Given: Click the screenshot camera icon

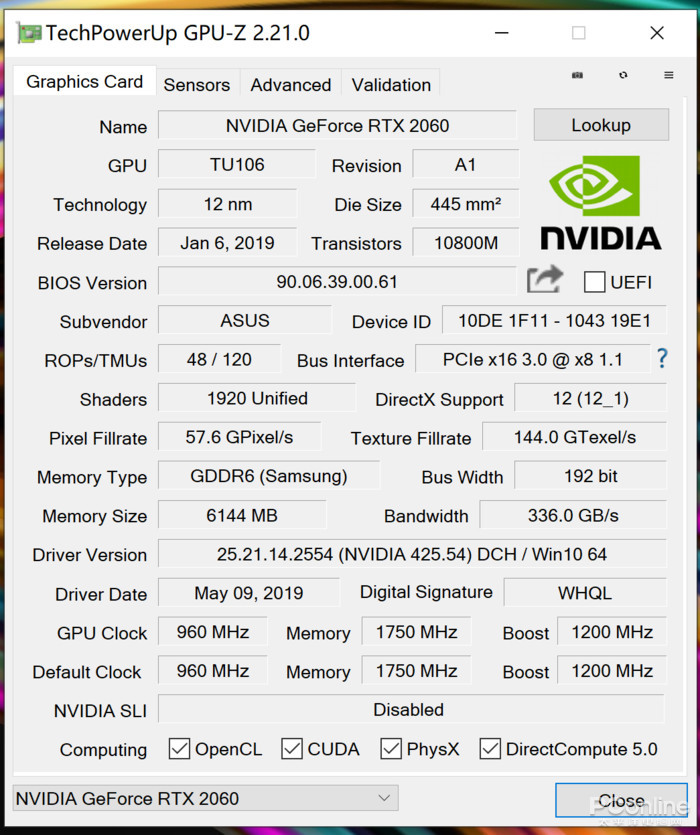Looking at the screenshot, I should click(x=577, y=75).
